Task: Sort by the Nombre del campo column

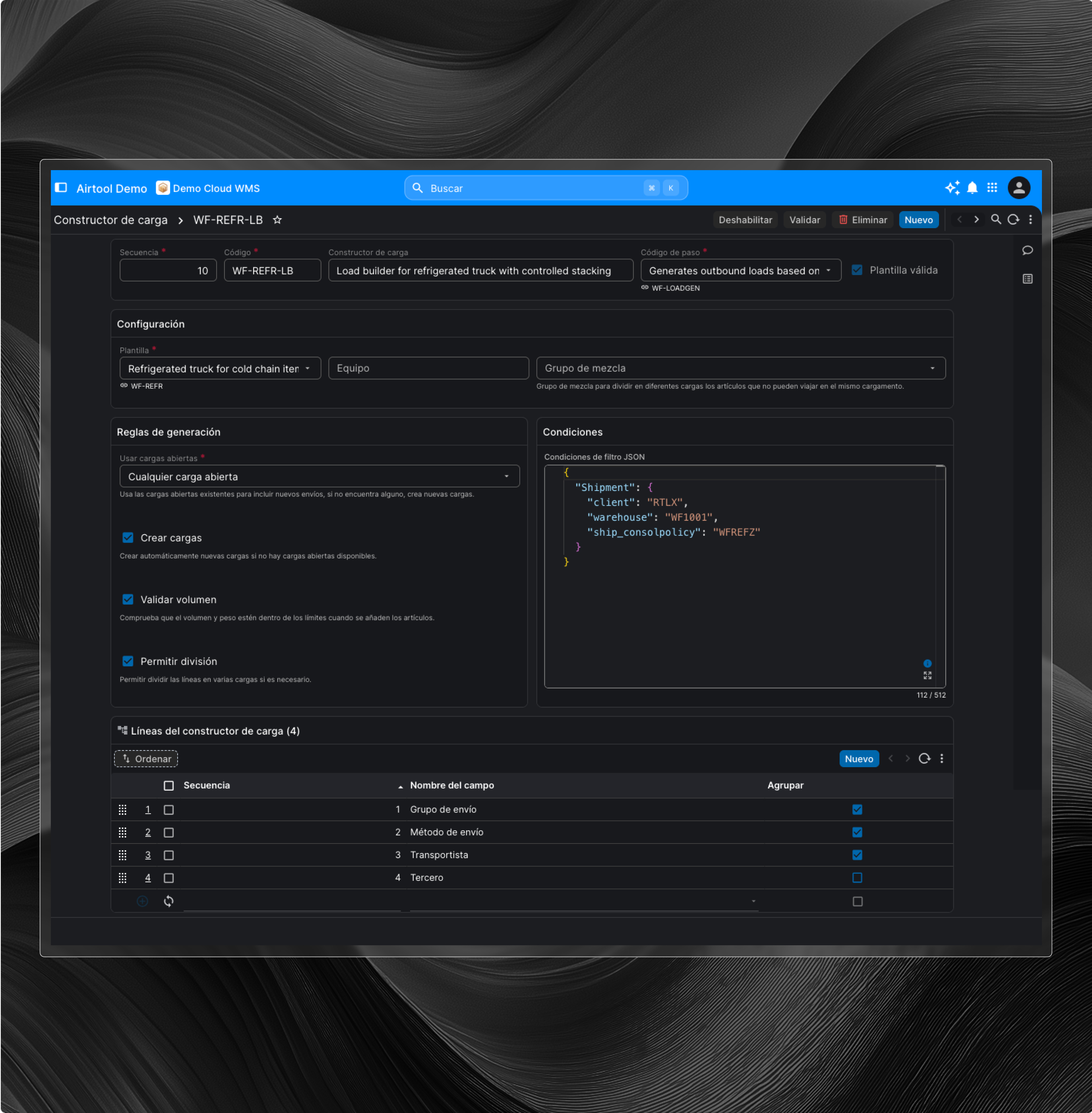Action: click(x=451, y=785)
